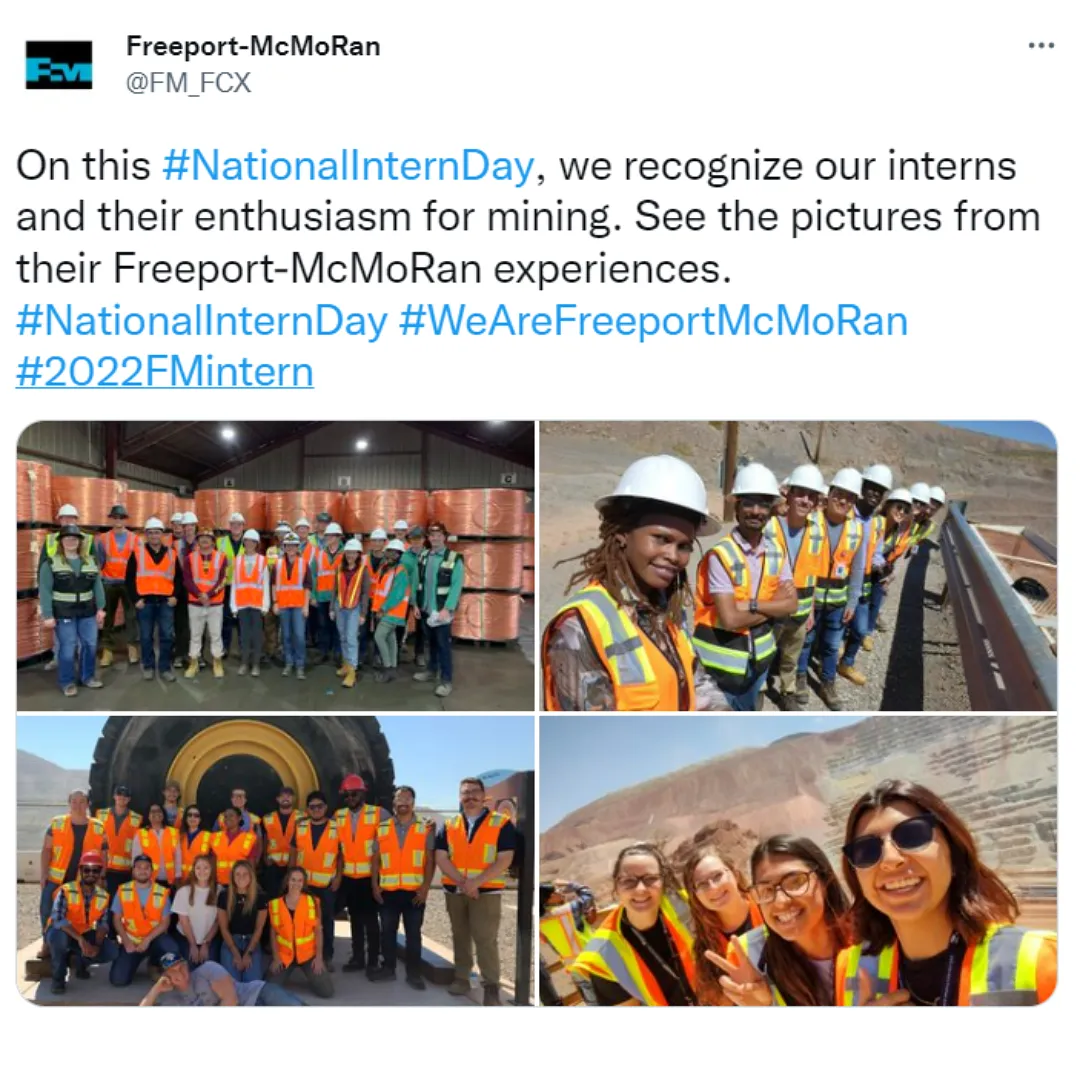
Task: Open the underlined #2022FMintern hashtag
Action: [165, 372]
